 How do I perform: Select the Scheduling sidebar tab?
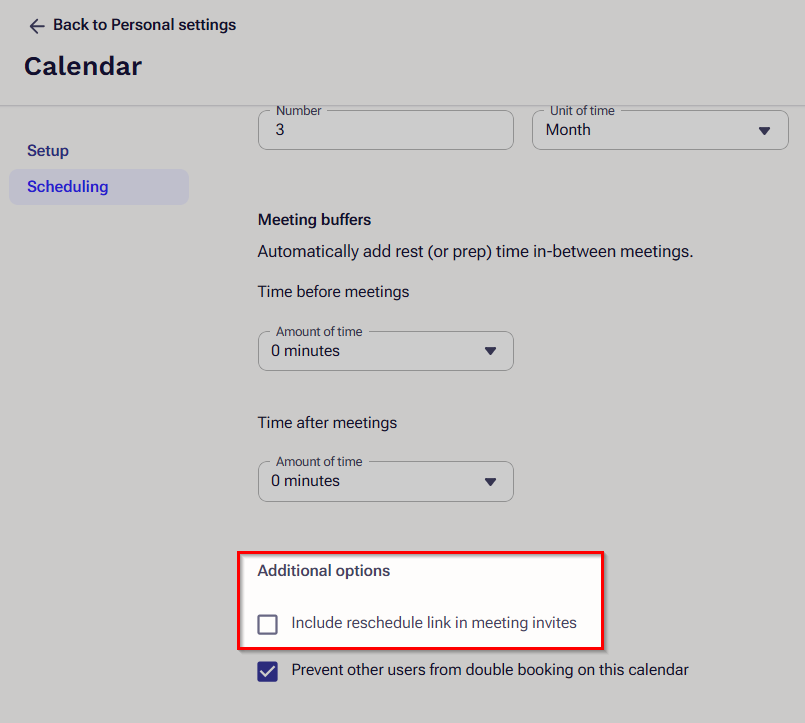coord(99,187)
